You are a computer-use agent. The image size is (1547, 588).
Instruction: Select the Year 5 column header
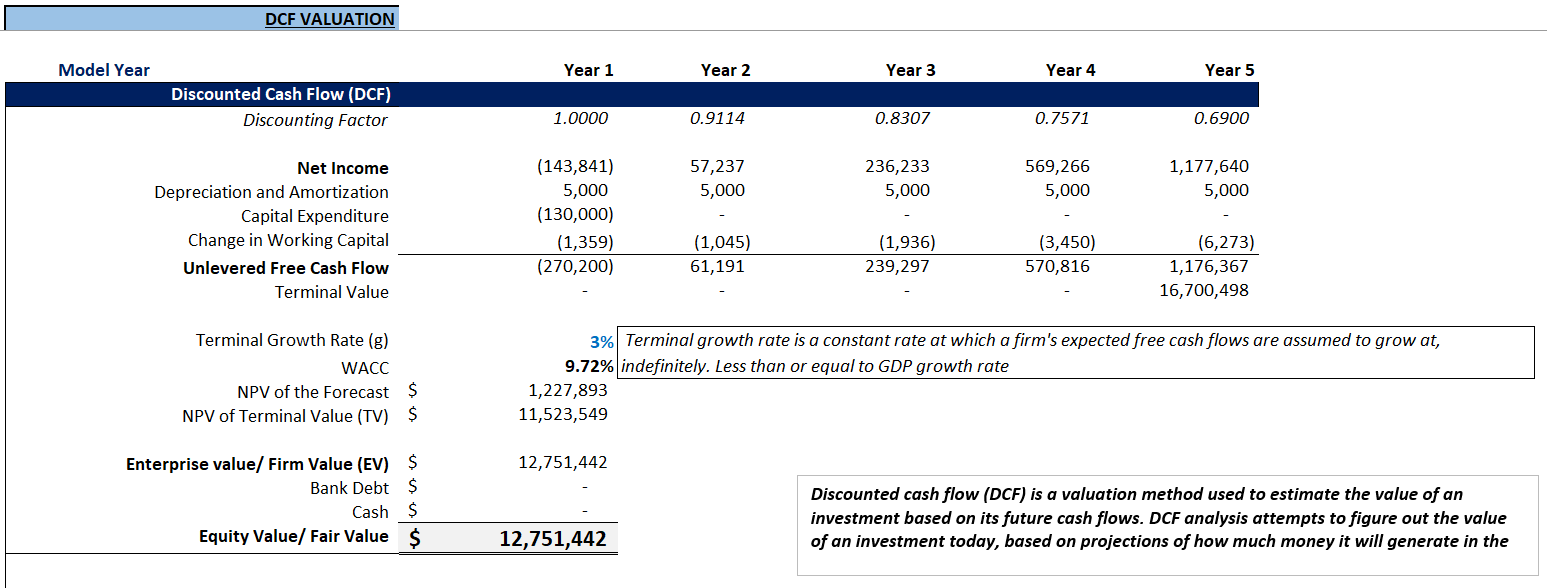(x=1229, y=70)
